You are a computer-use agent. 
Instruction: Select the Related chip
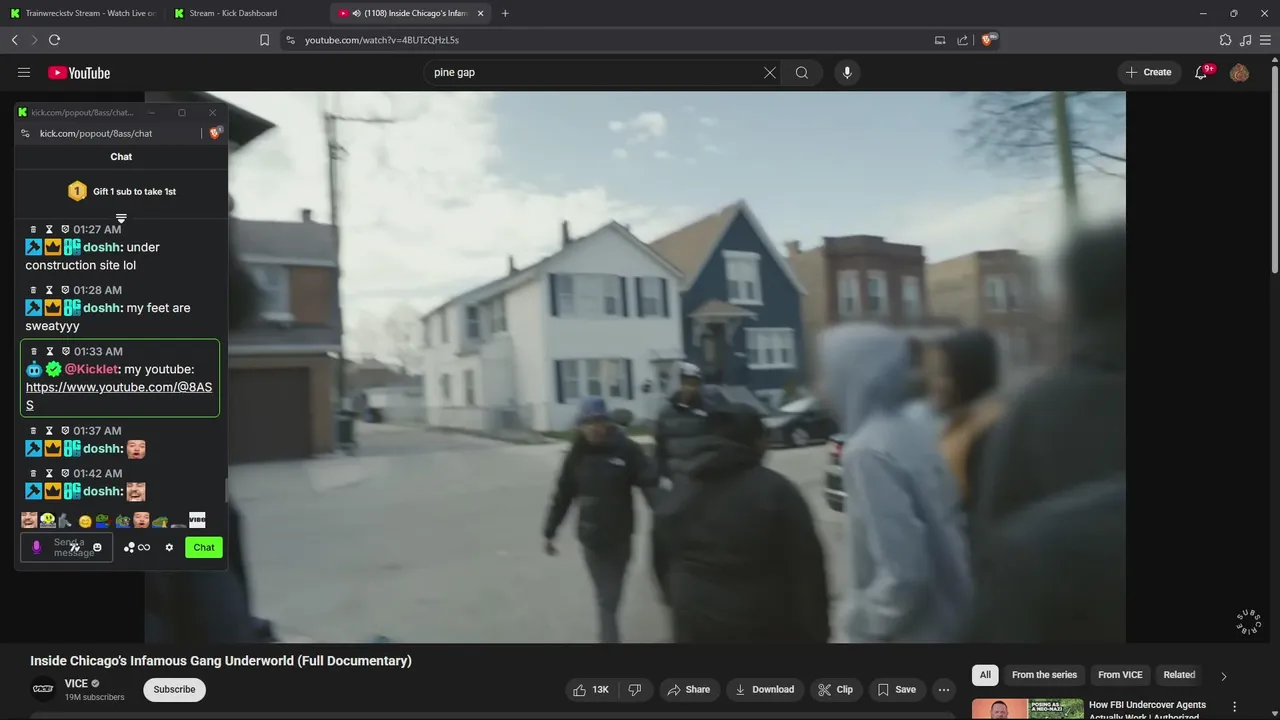click(x=1179, y=675)
